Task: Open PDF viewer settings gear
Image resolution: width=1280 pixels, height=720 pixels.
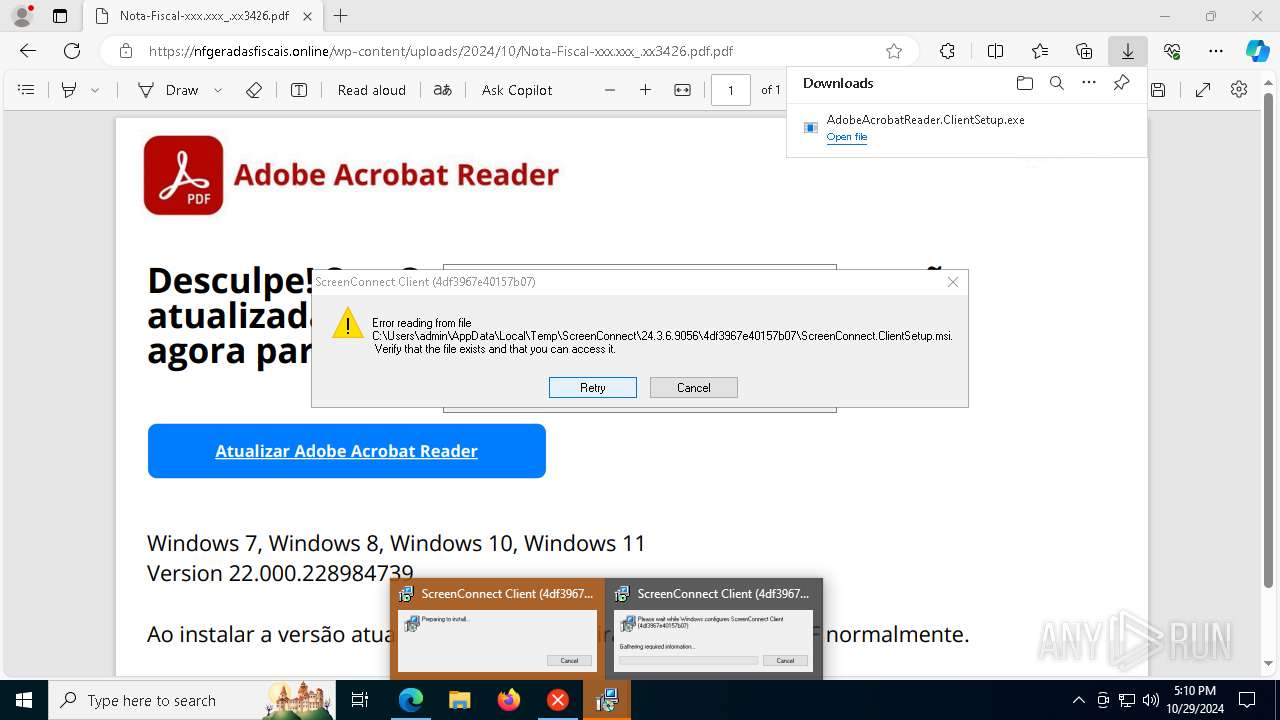Action: click(1239, 90)
